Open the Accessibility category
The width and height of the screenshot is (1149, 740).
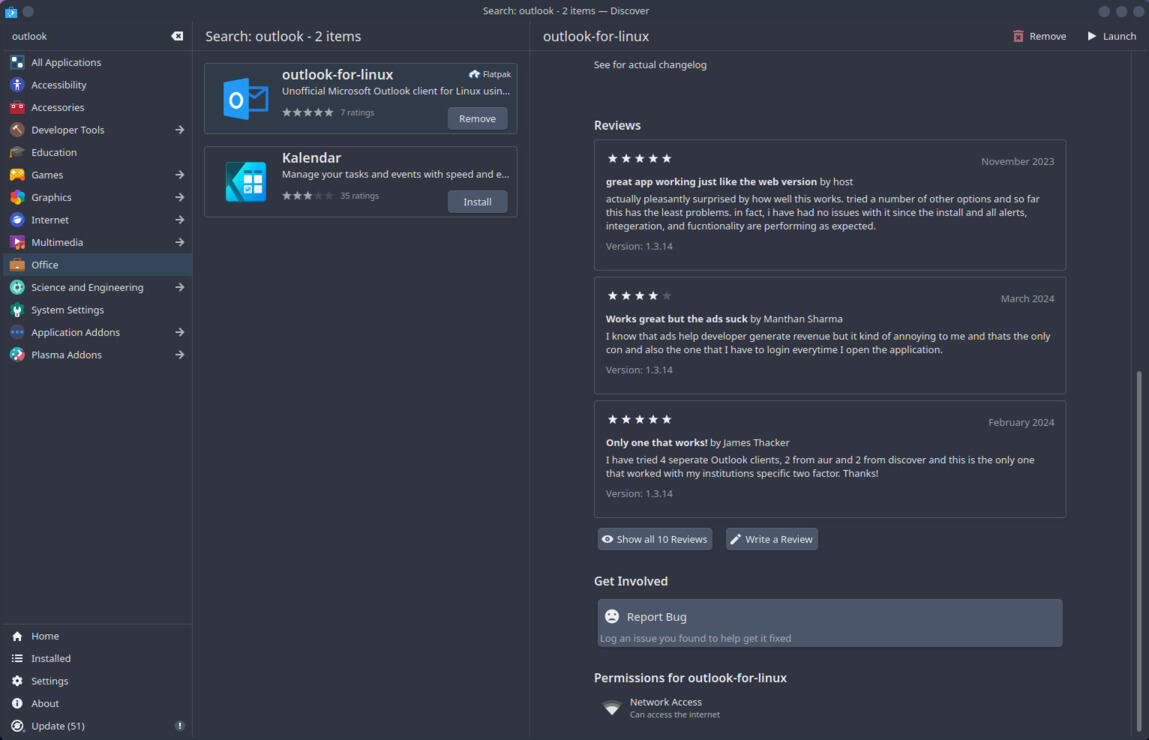[x=97, y=85]
